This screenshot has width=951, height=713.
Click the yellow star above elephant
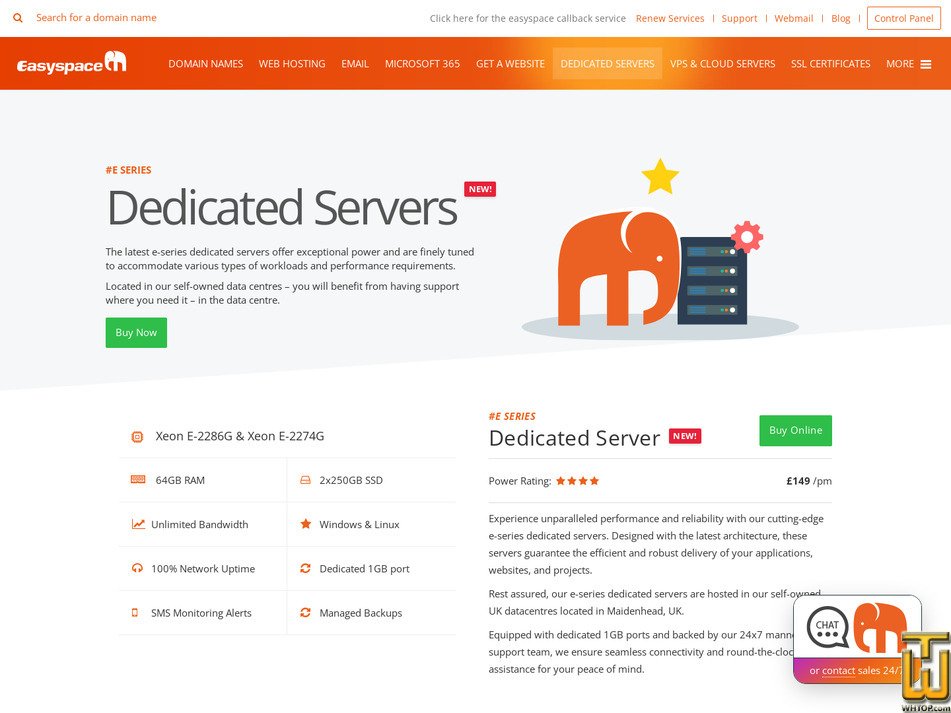pyautogui.click(x=660, y=177)
